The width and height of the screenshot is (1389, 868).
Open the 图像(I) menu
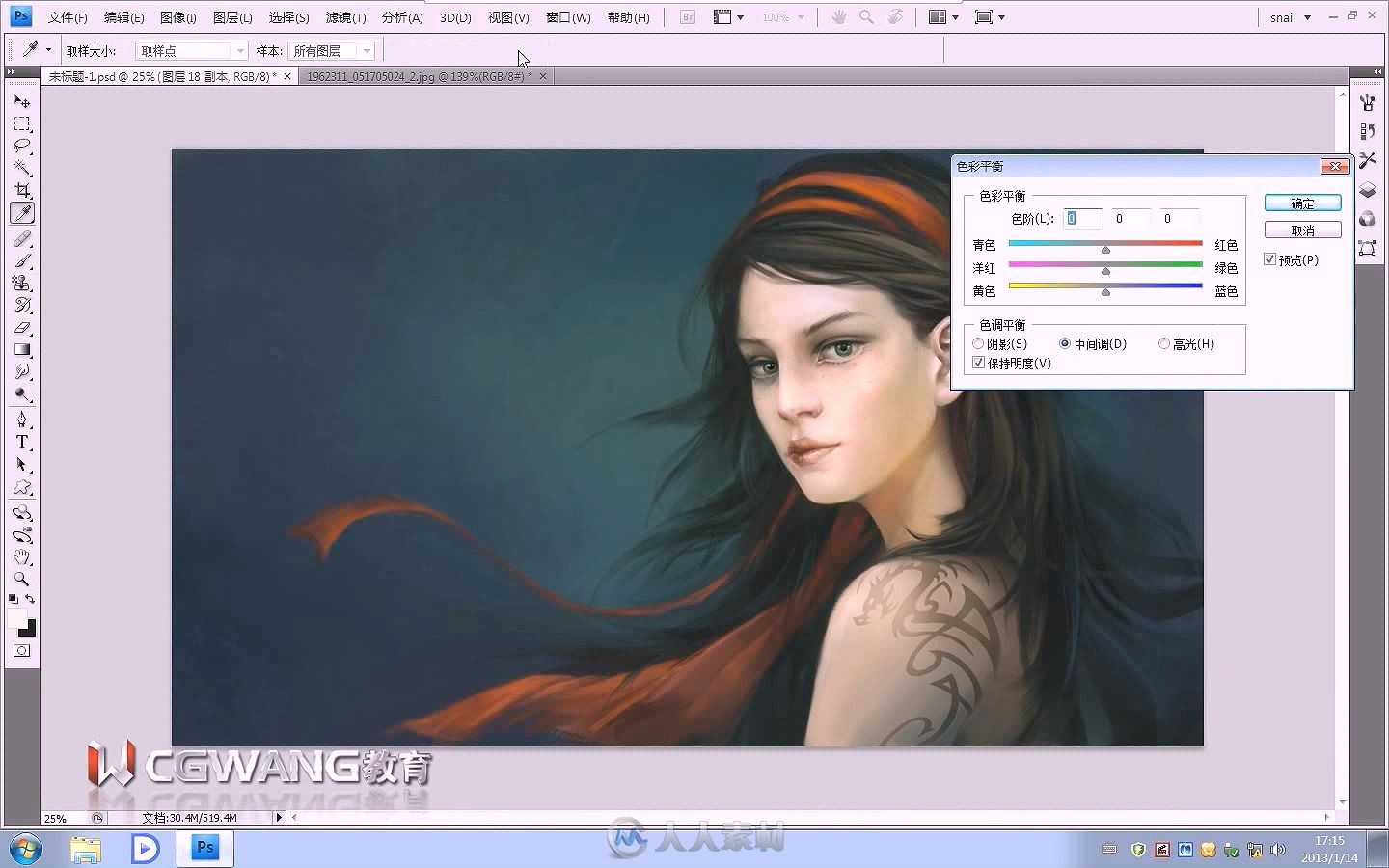pyautogui.click(x=177, y=17)
